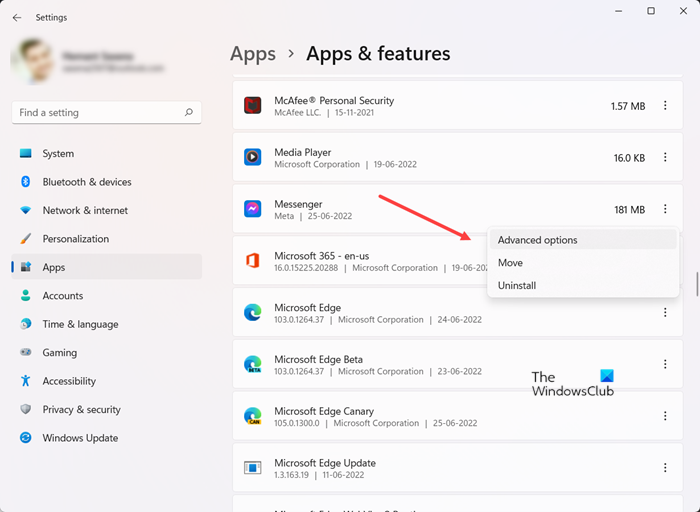This screenshot has height=512, width=700.
Task: Click the apps list scrollbar thumb
Action: 697,284
